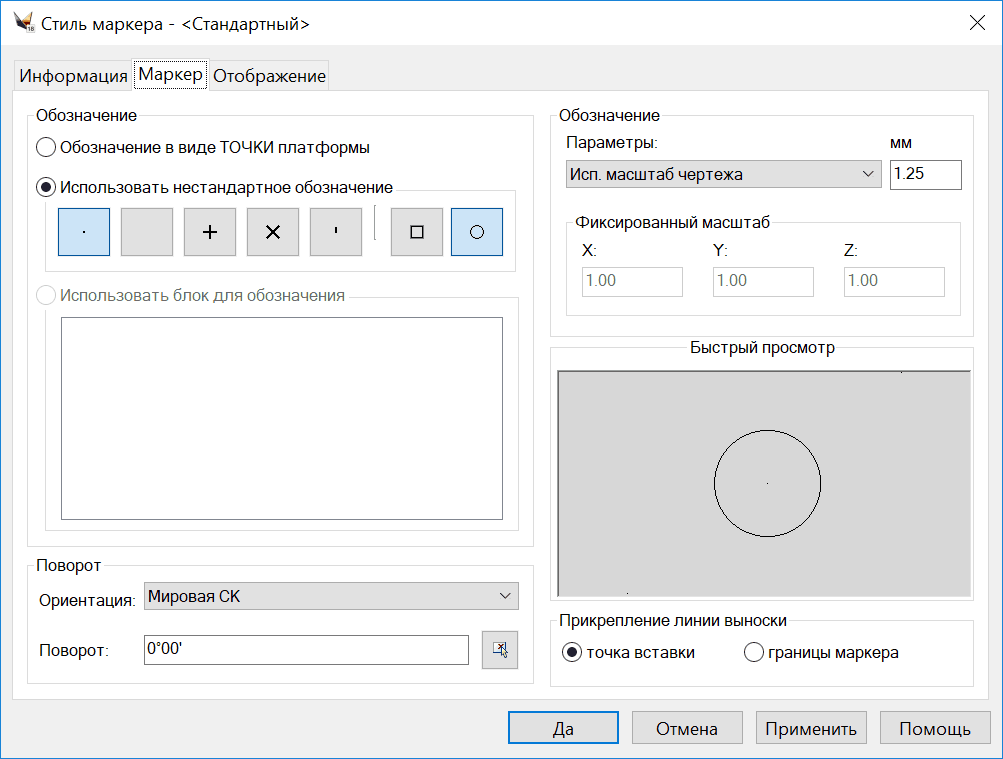Viewport: 1003px width, 759px height.
Task: Toggle the circle frame around marker
Action: [477, 232]
